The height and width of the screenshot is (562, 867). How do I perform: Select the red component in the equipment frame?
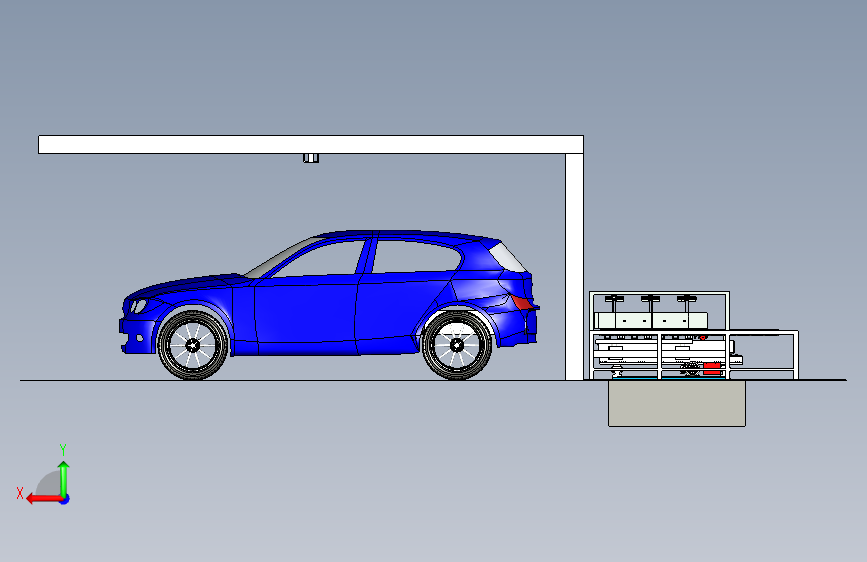[x=712, y=368]
